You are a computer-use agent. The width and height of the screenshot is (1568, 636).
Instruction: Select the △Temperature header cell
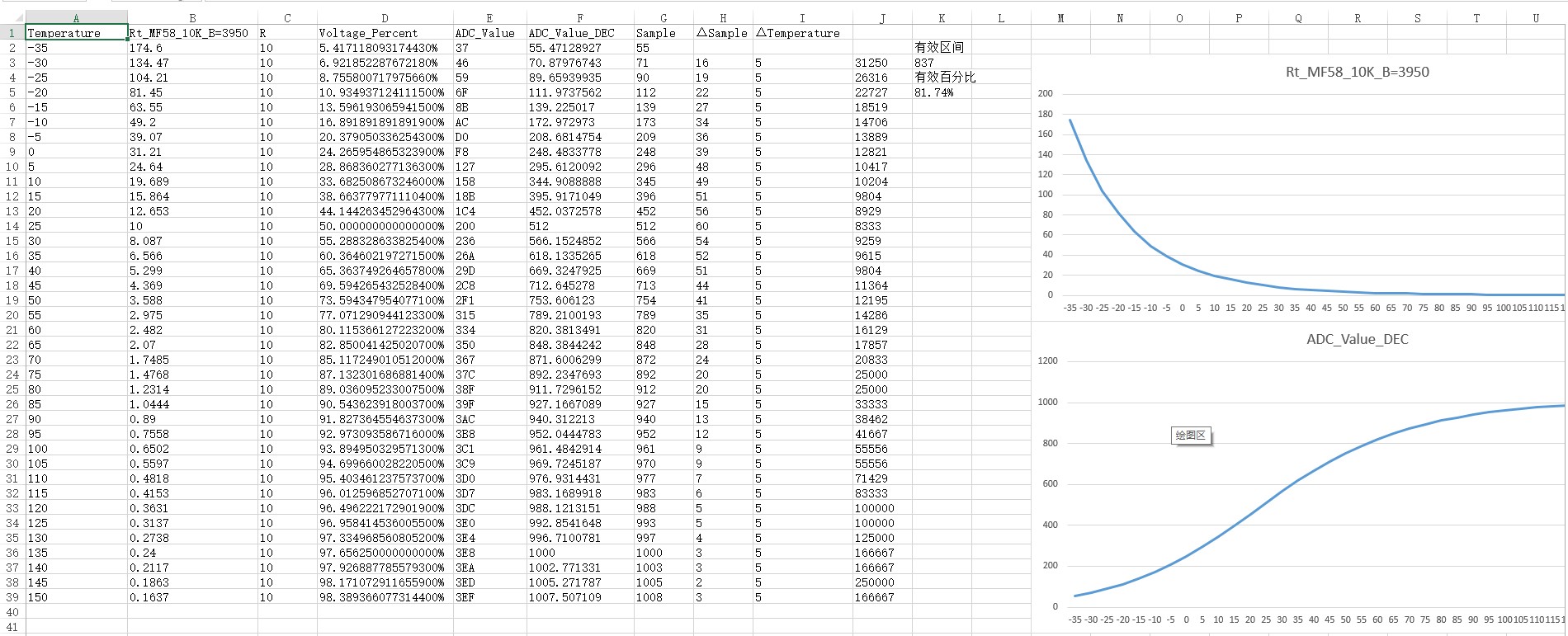(x=802, y=33)
